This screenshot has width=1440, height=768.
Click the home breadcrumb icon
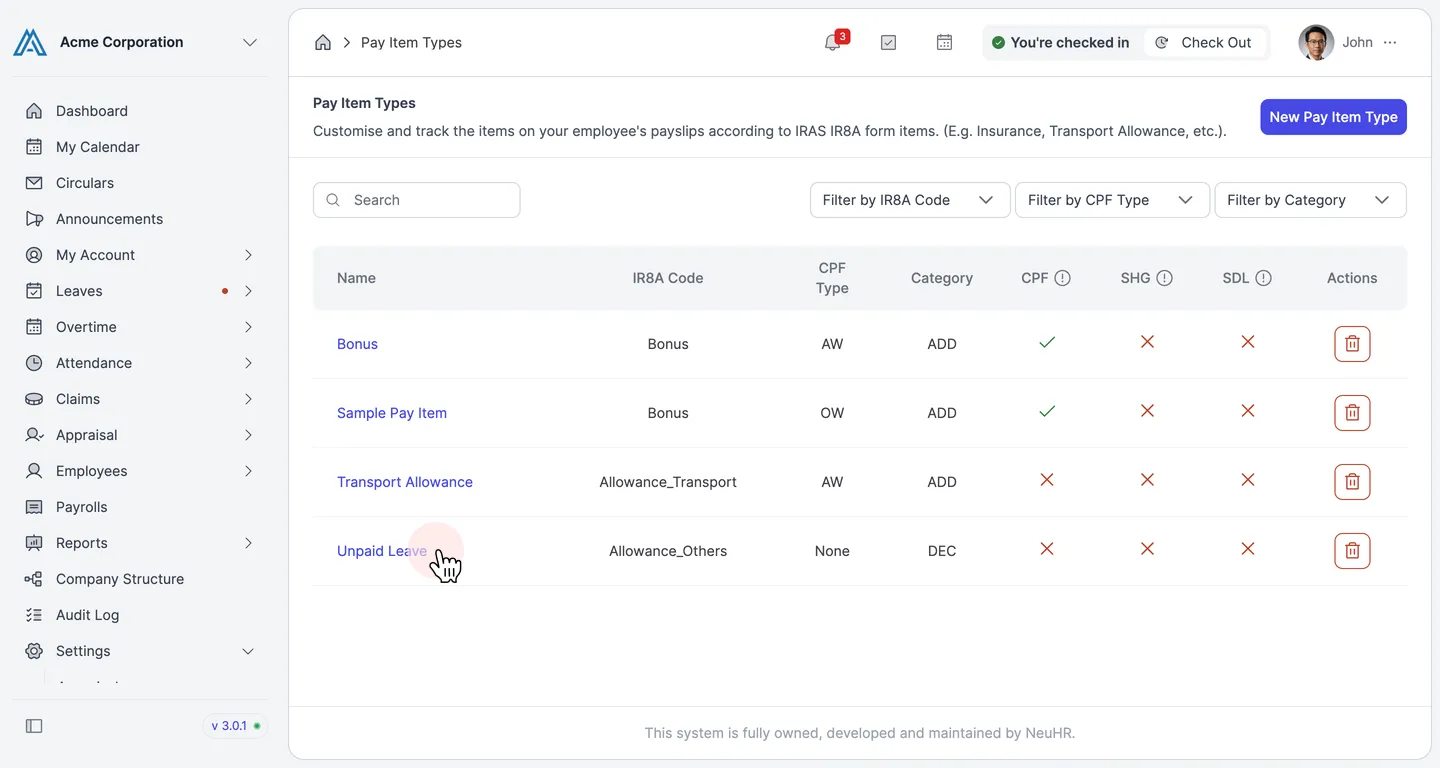pyautogui.click(x=323, y=42)
